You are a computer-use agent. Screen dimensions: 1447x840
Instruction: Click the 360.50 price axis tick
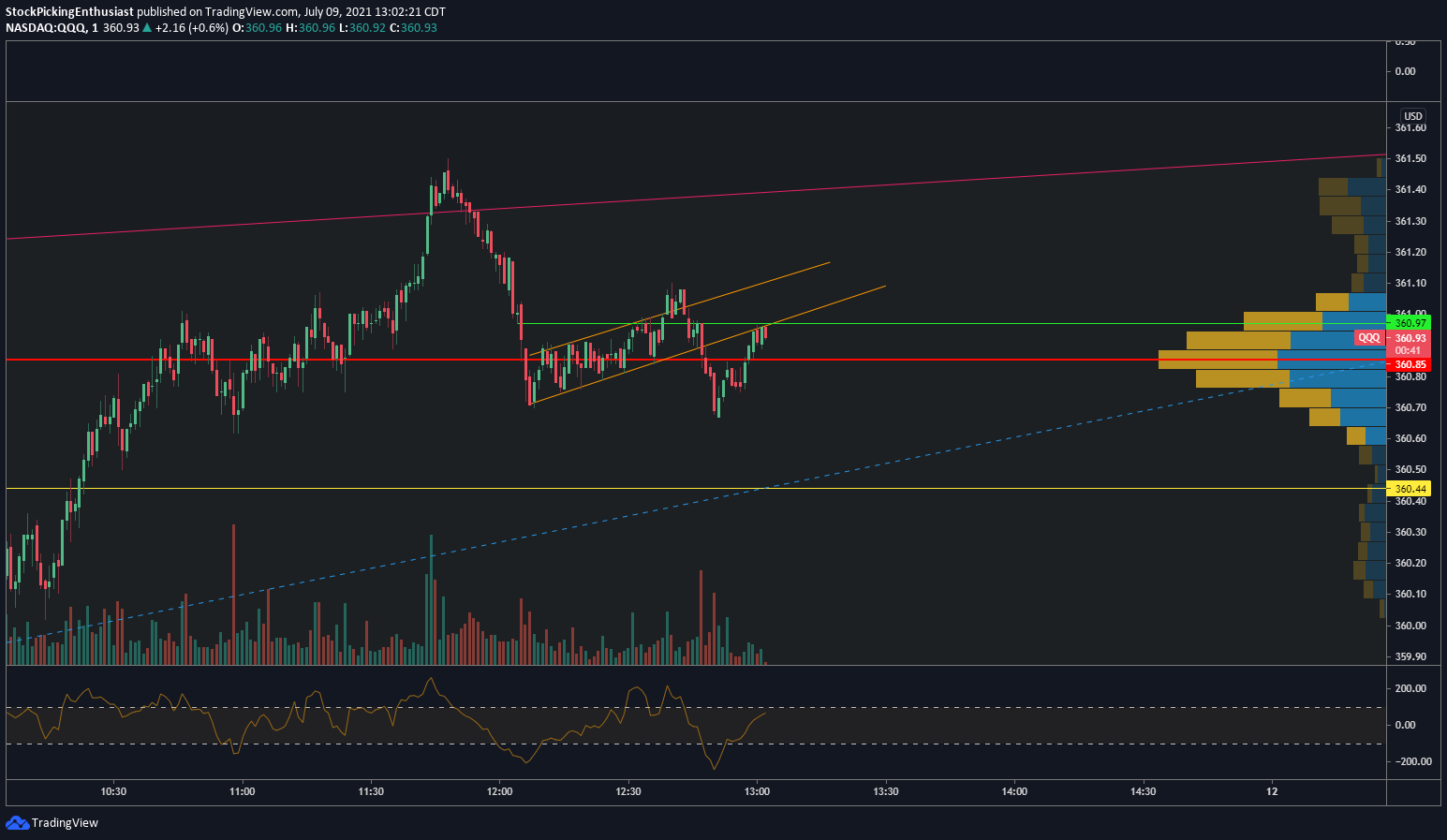click(1410, 469)
